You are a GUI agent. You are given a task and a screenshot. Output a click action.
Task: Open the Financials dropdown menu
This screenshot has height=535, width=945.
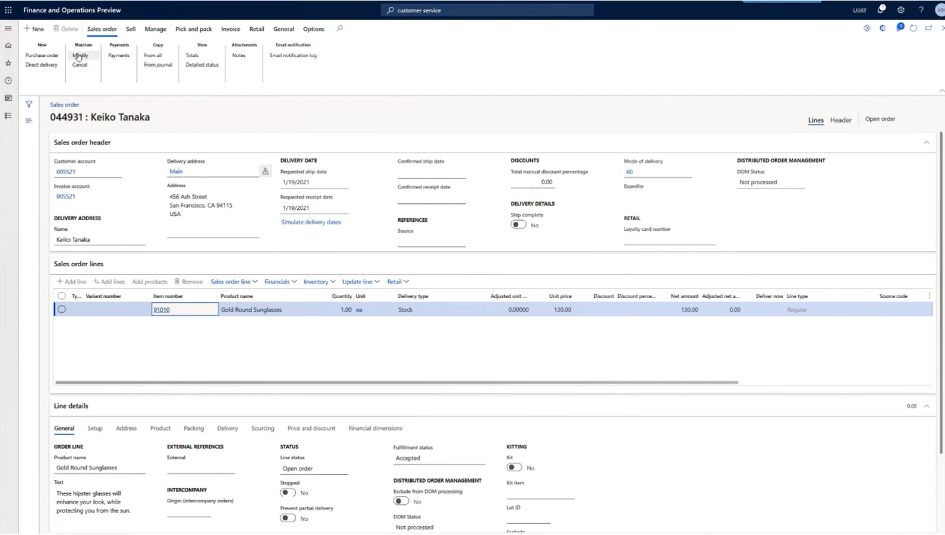point(281,282)
